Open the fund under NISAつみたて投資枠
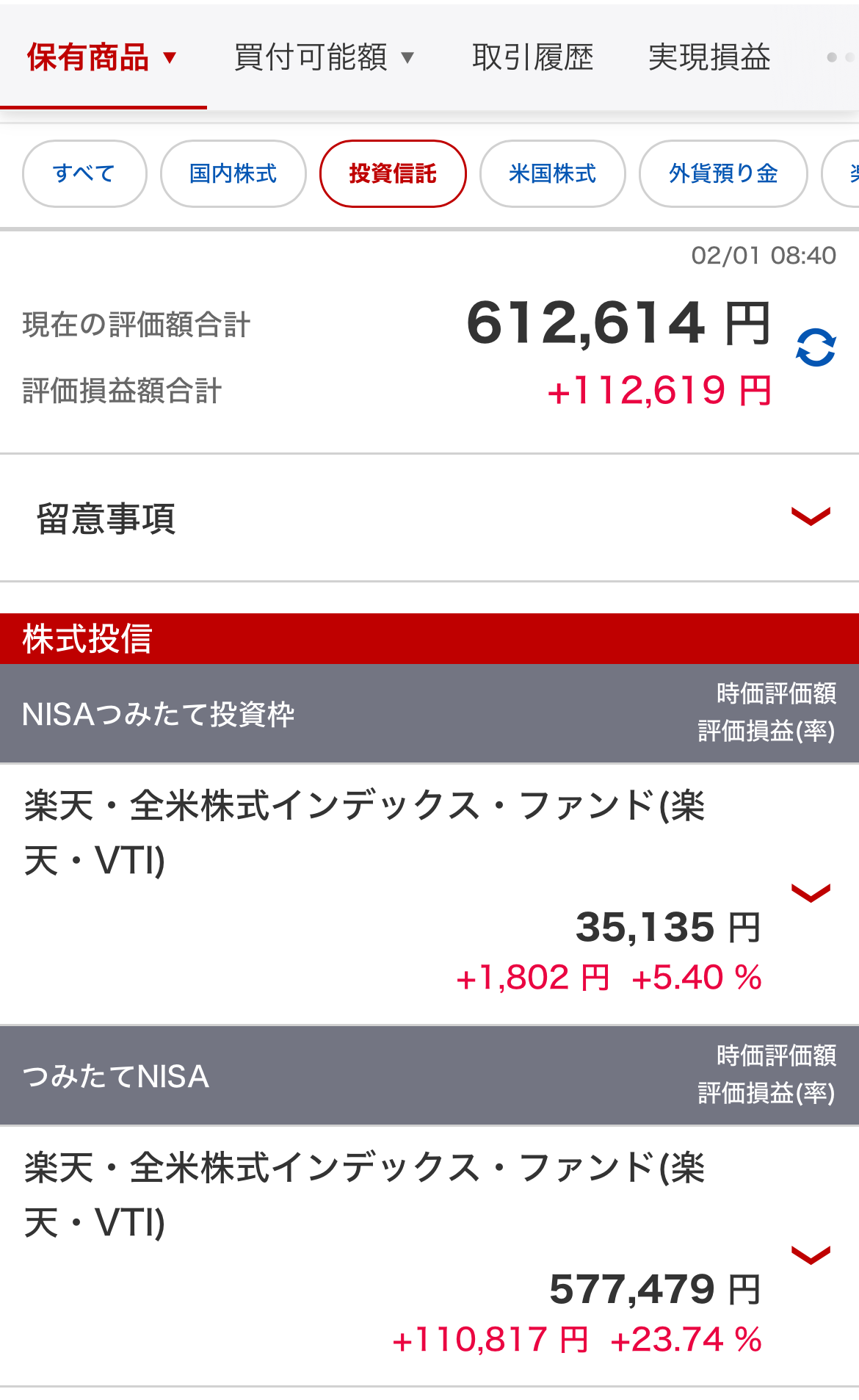This screenshot has width=859, height=1400. tap(364, 831)
